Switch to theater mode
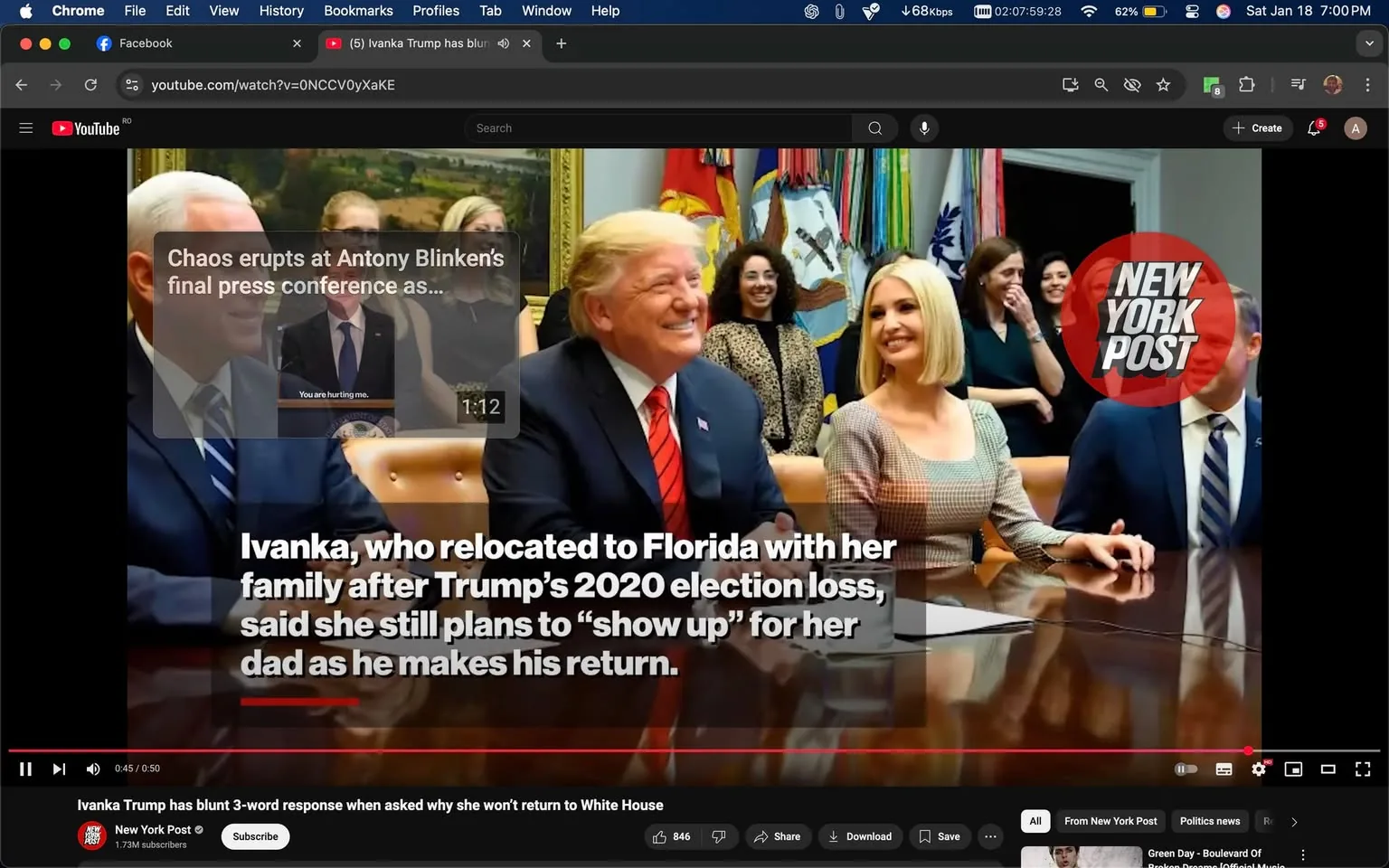Viewport: 1389px width, 868px height. 1328,769
